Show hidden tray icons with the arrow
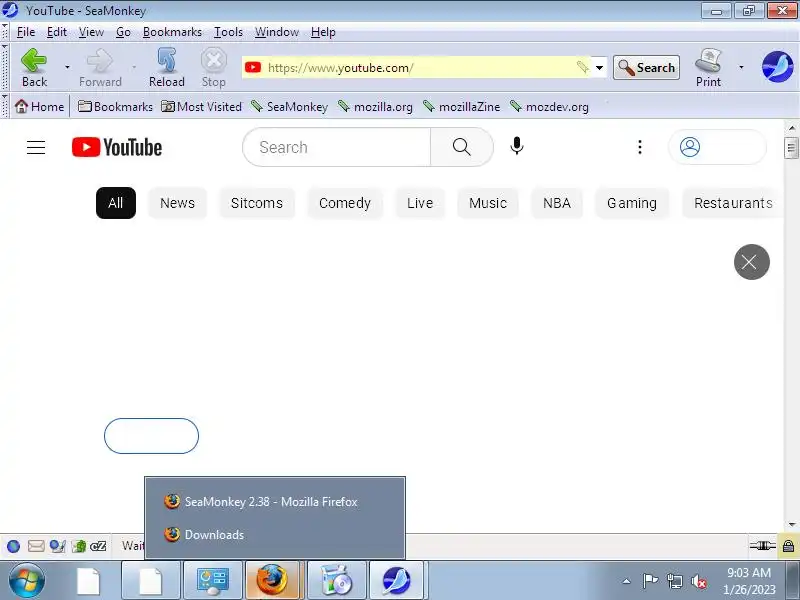The width and height of the screenshot is (800, 600). [627, 581]
